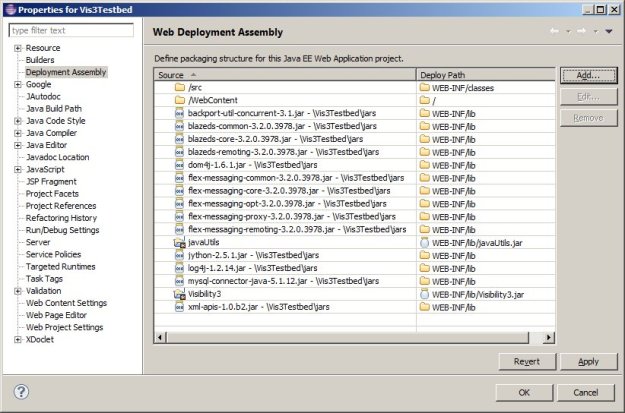Click the Revert button
The width and height of the screenshot is (625, 413).
pyautogui.click(x=527, y=361)
